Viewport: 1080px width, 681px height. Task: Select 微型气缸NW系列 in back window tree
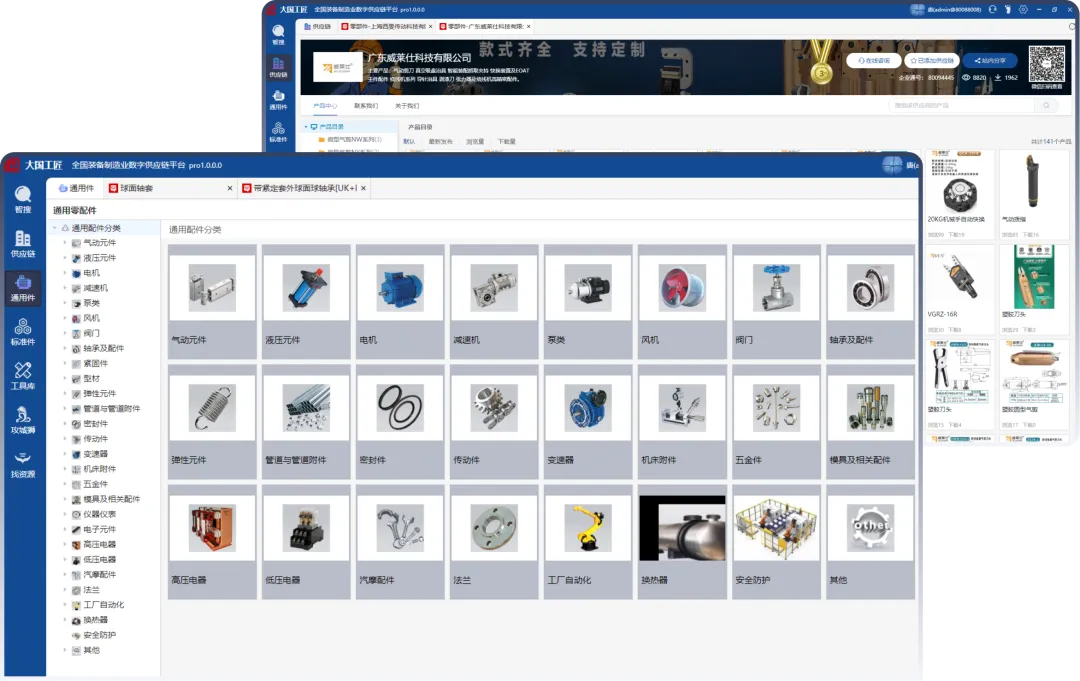click(x=353, y=139)
